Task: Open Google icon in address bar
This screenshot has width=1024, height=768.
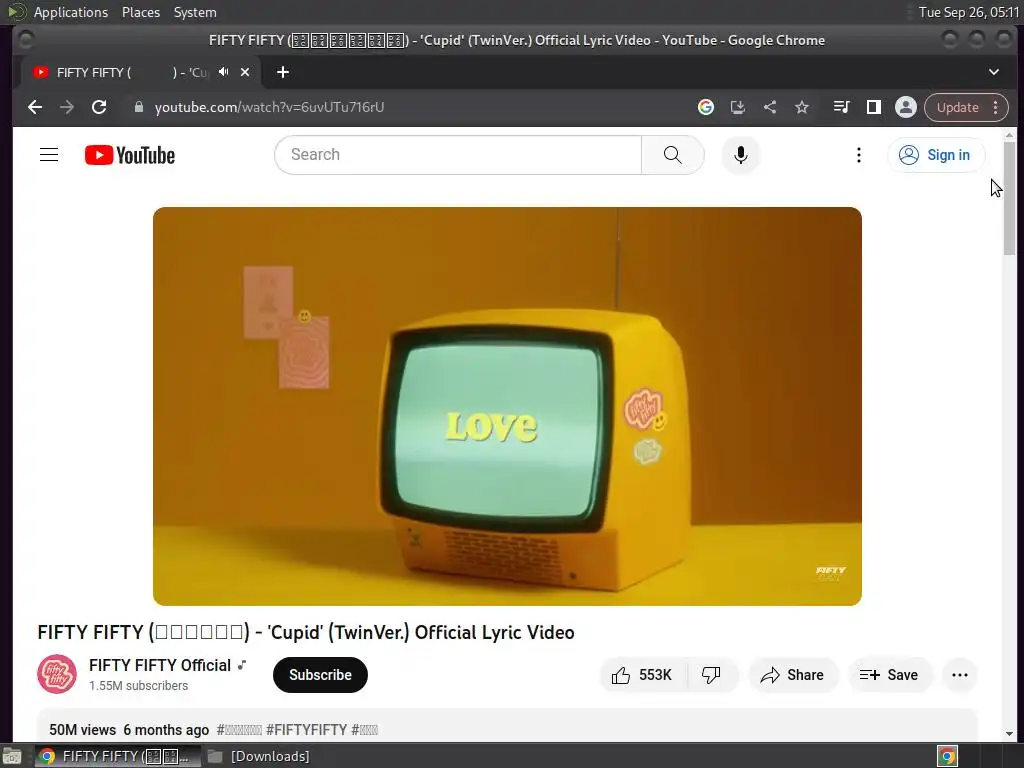Action: (706, 107)
